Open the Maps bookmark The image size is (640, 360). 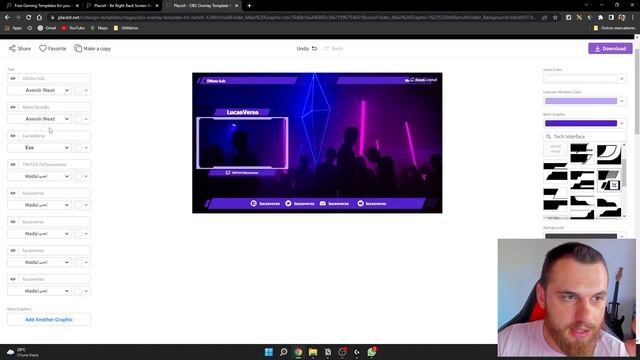click(99, 28)
